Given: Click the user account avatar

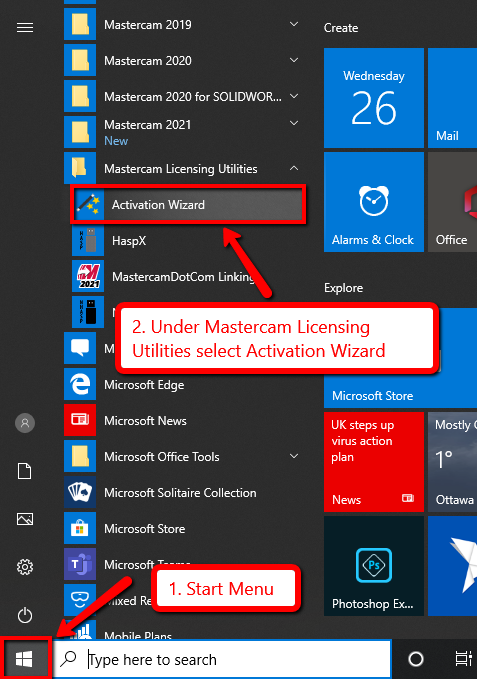Looking at the screenshot, I should (x=25, y=423).
